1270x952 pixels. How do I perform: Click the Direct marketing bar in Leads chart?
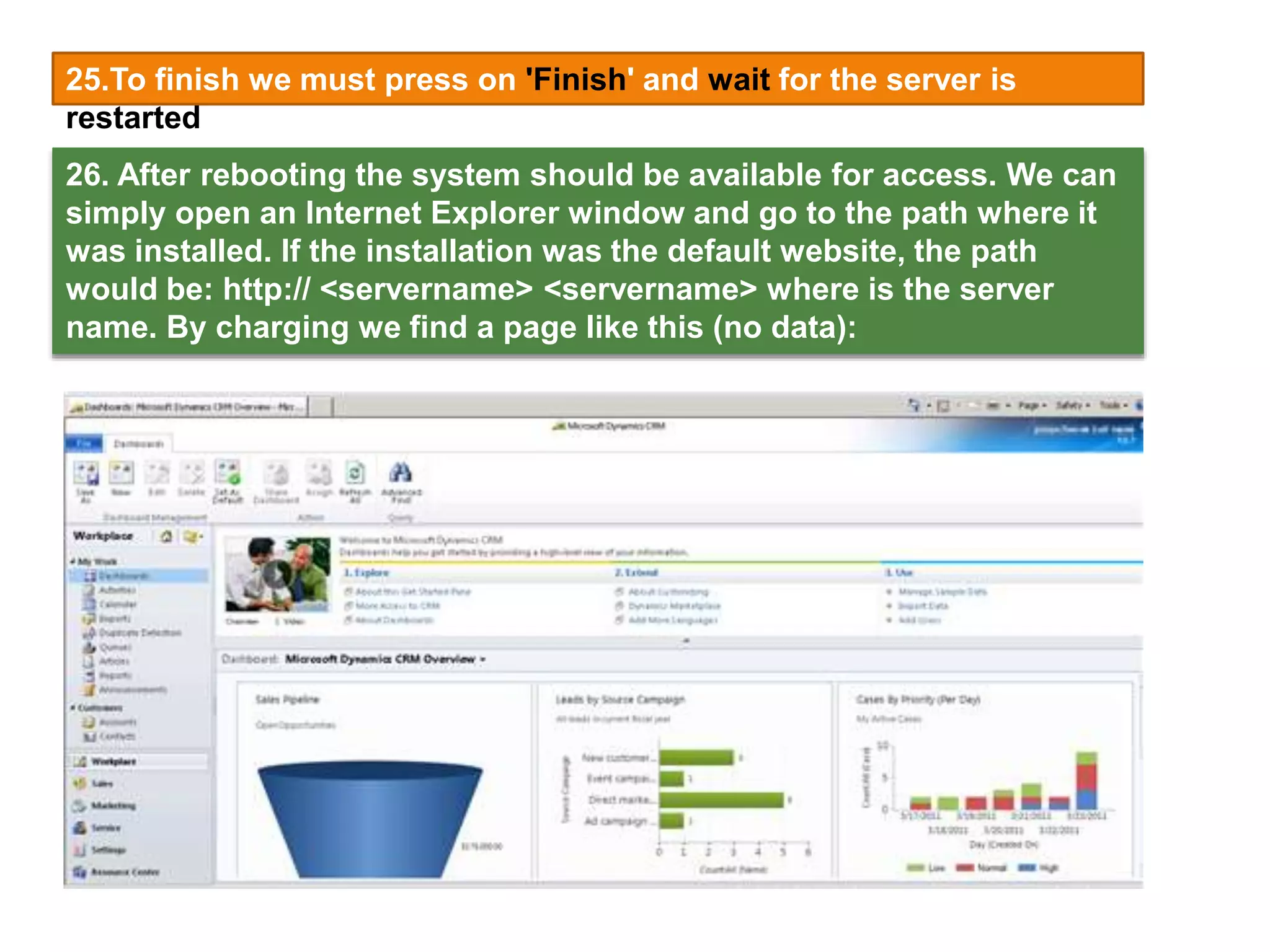[721, 800]
